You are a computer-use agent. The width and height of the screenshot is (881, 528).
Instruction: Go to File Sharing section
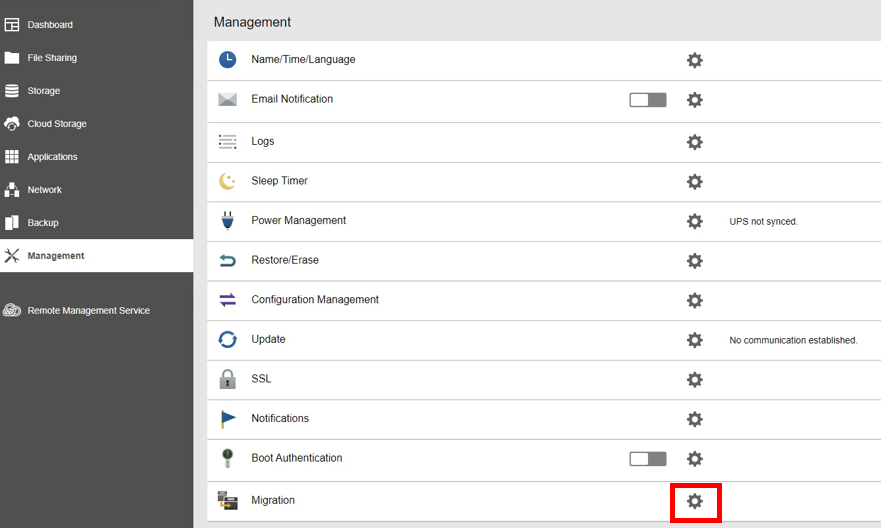tap(52, 58)
